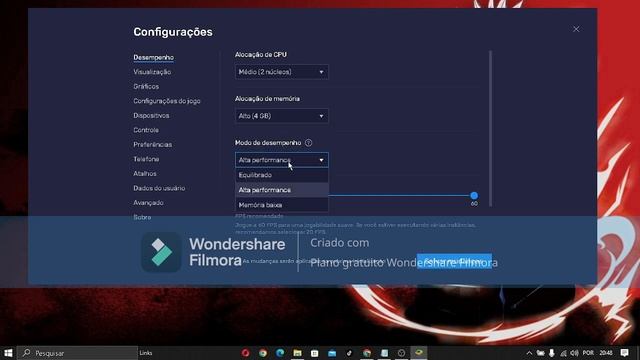Open the Atalhos settings section
Viewport: 640px width, 360px height.
pos(144,173)
